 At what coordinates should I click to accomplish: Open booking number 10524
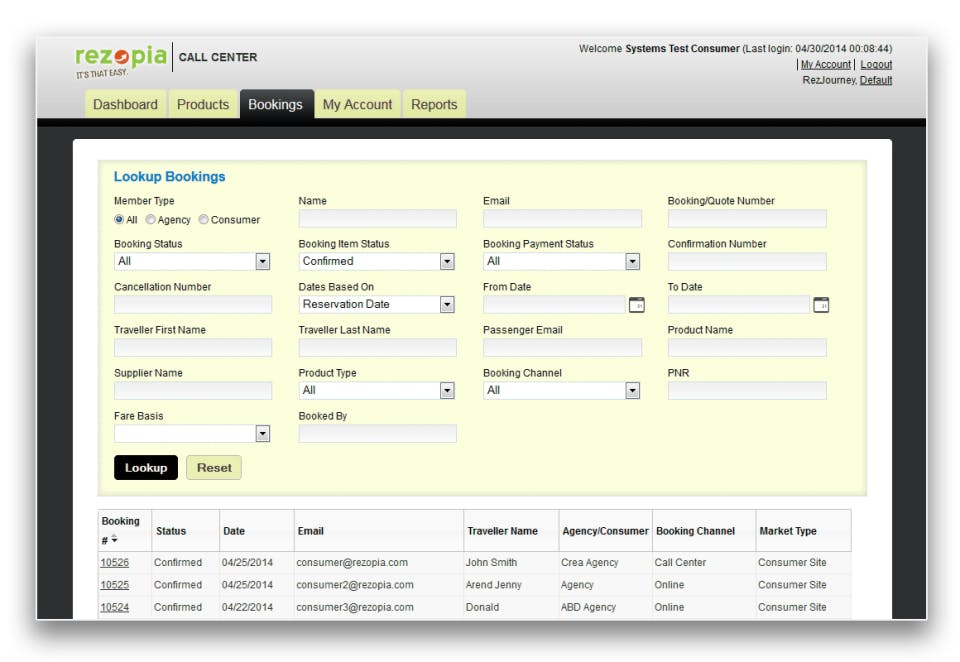click(x=114, y=607)
